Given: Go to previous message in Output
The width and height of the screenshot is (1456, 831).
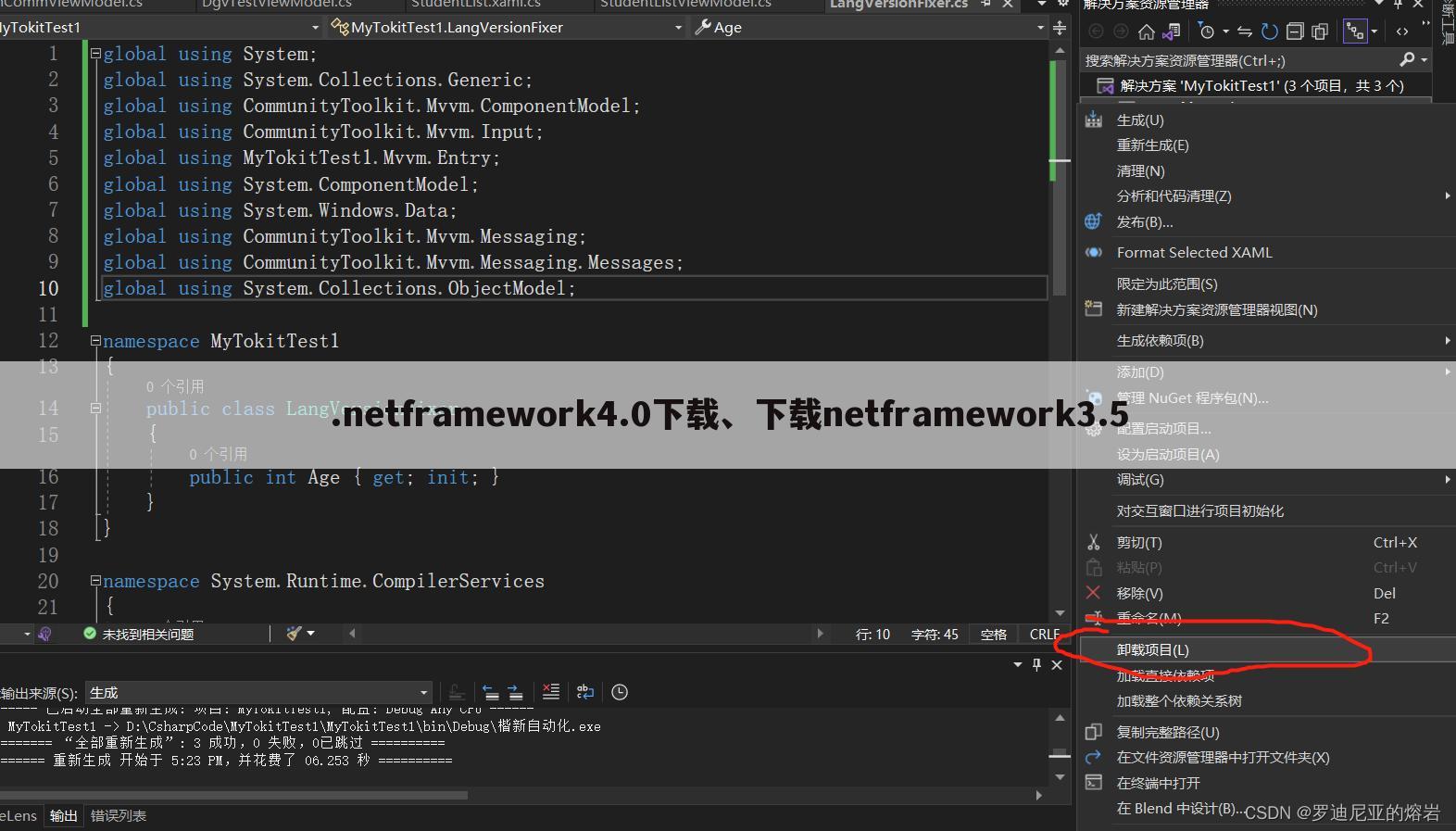Looking at the screenshot, I should [491, 692].
